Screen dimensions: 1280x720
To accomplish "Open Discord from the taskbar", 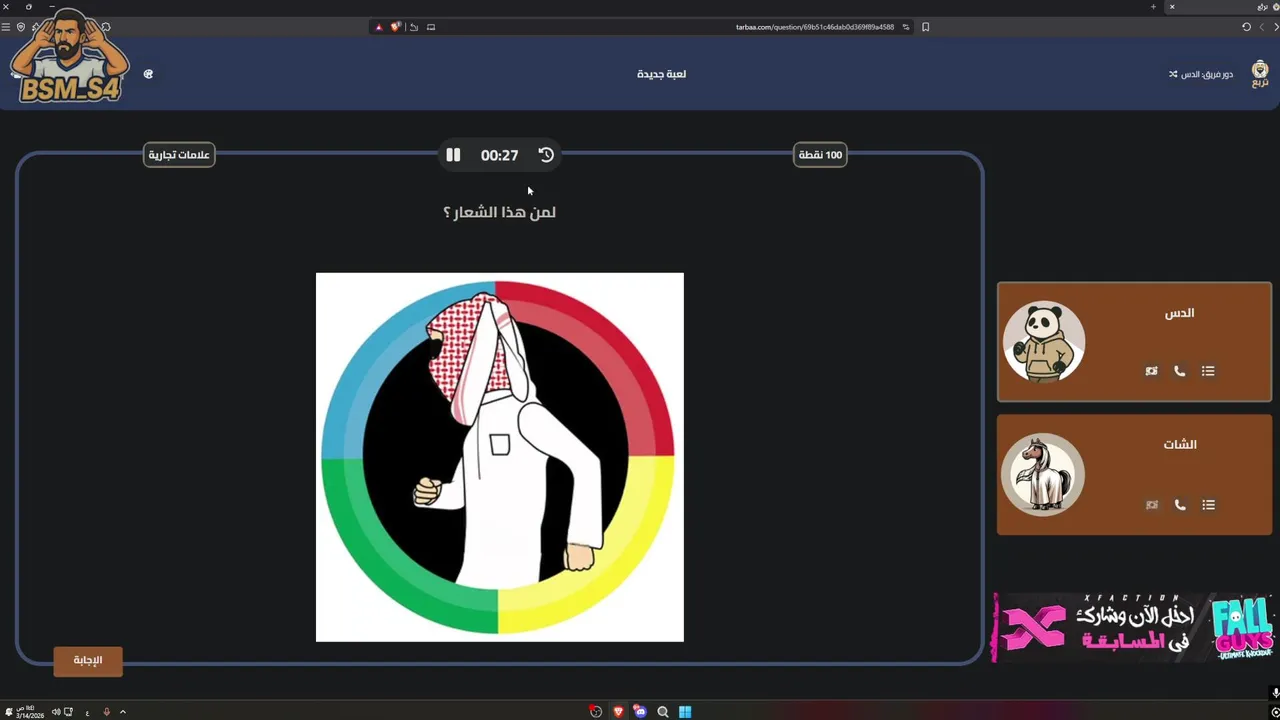I will click(x=640, y=712).
